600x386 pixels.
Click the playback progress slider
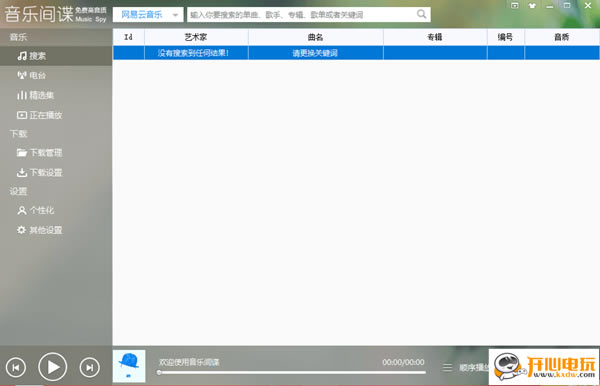pos(292,372)
